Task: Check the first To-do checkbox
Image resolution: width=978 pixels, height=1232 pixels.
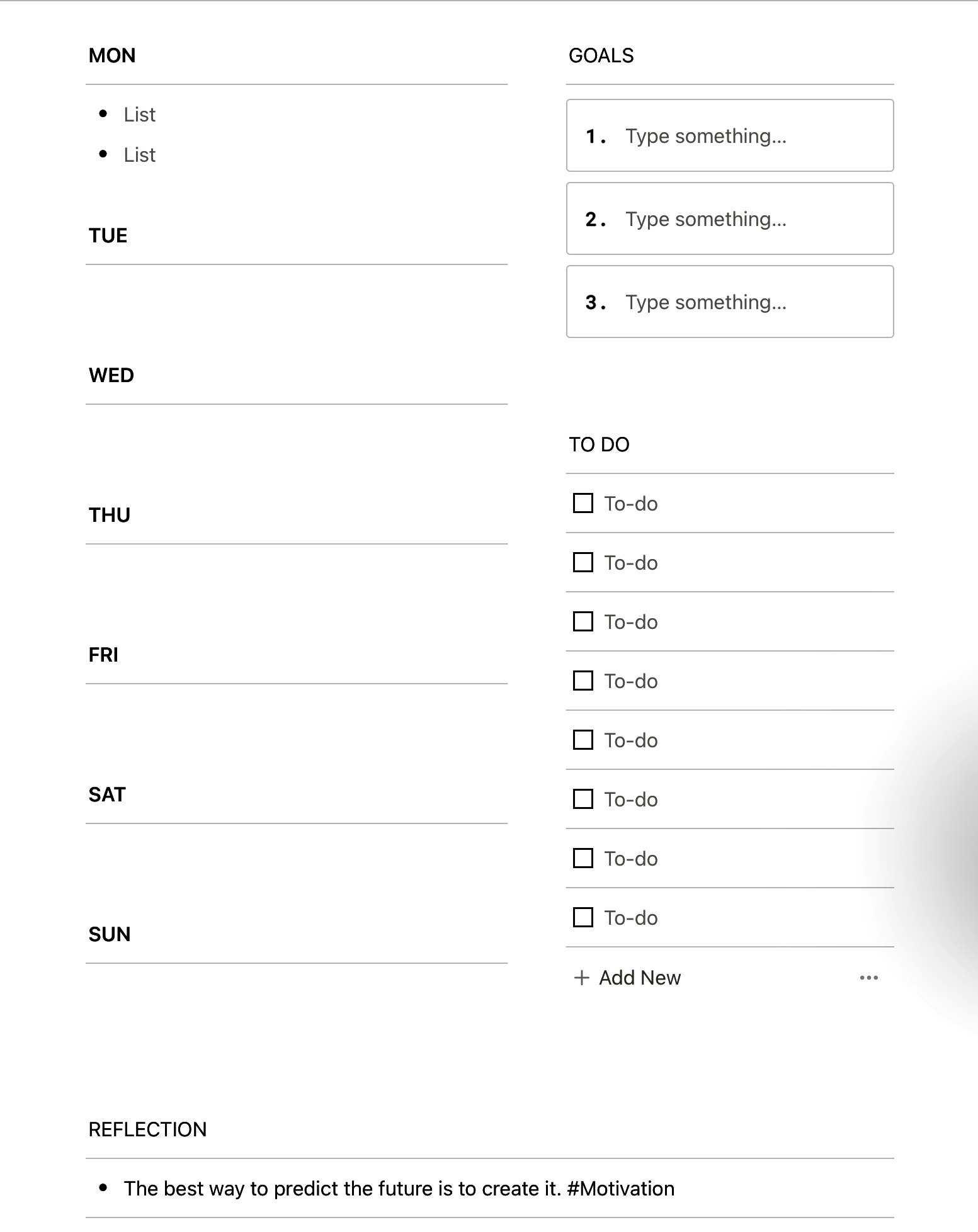Action: (x=582, y=504)
